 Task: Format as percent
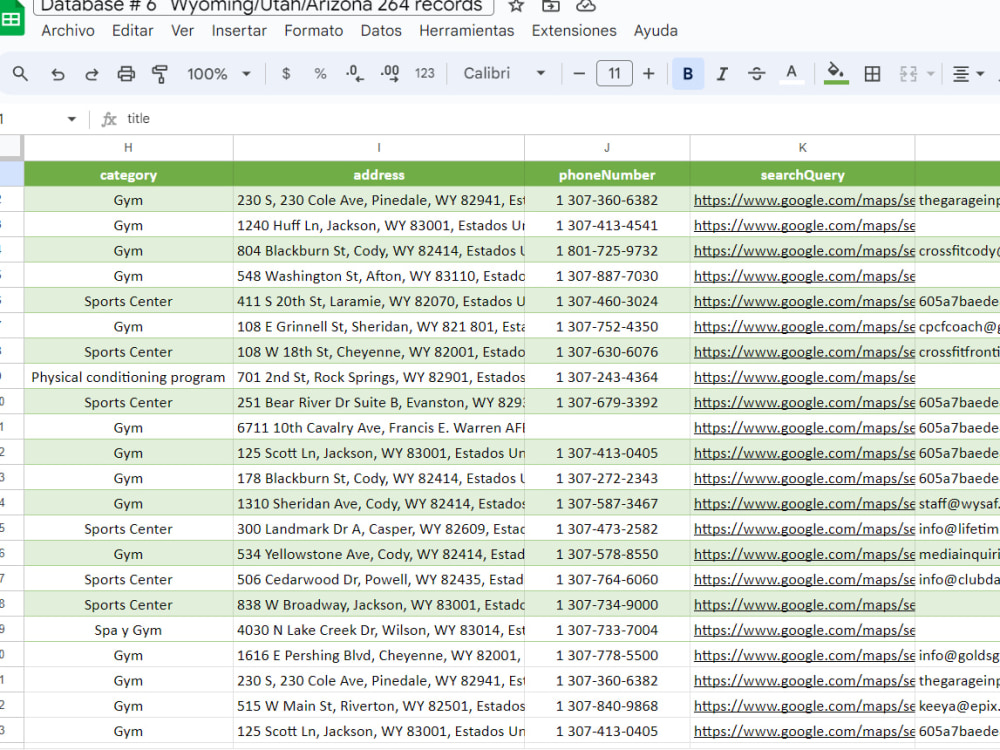coord(320,74)
